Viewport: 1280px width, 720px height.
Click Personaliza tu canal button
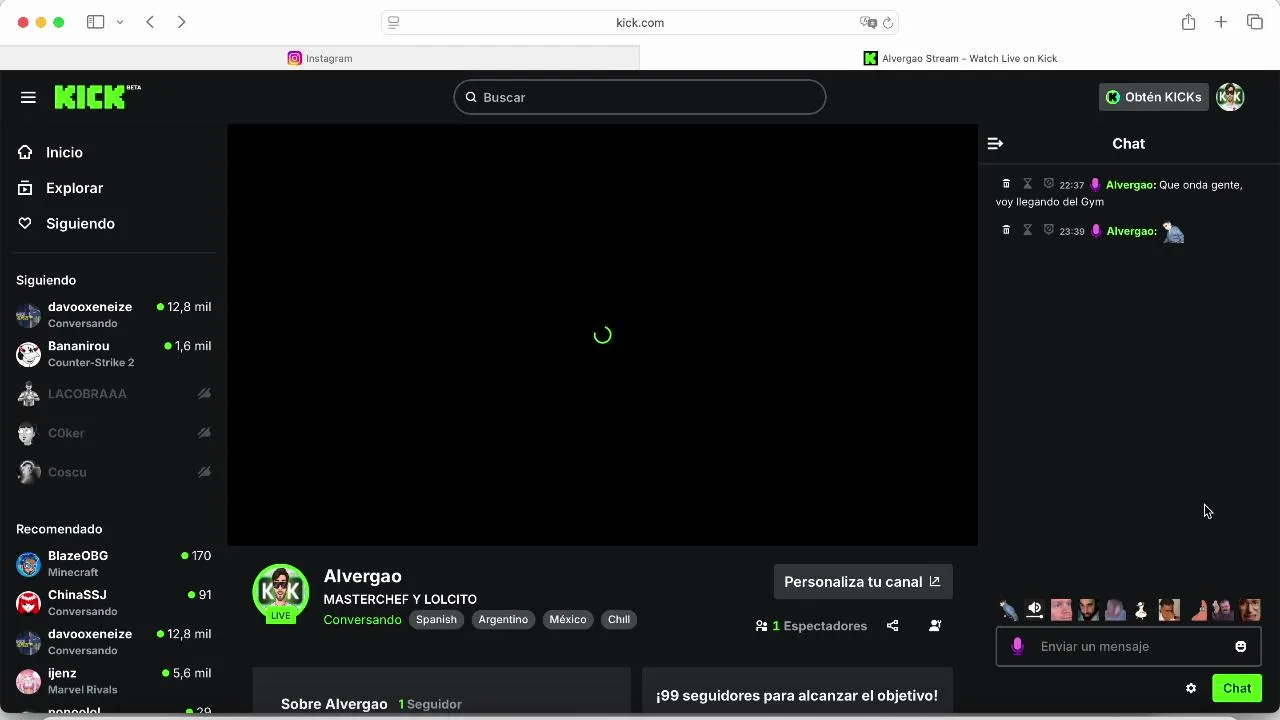[x=863, y=582]
